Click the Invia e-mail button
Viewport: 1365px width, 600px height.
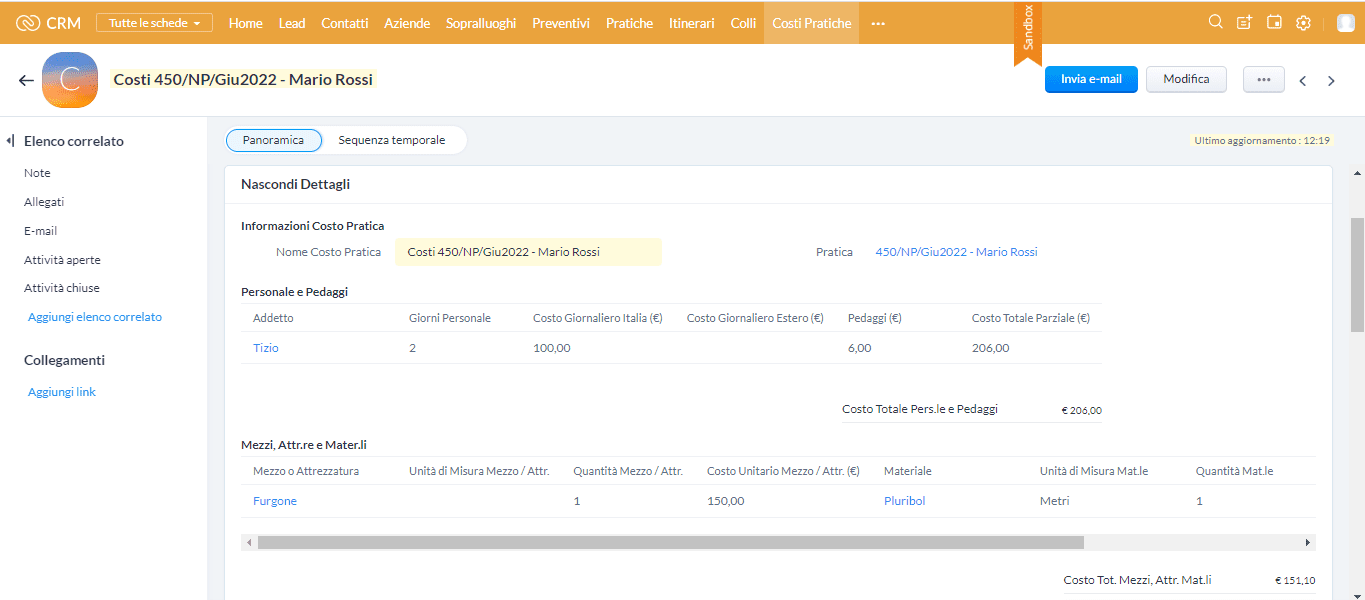click(x=1091, y=79)
